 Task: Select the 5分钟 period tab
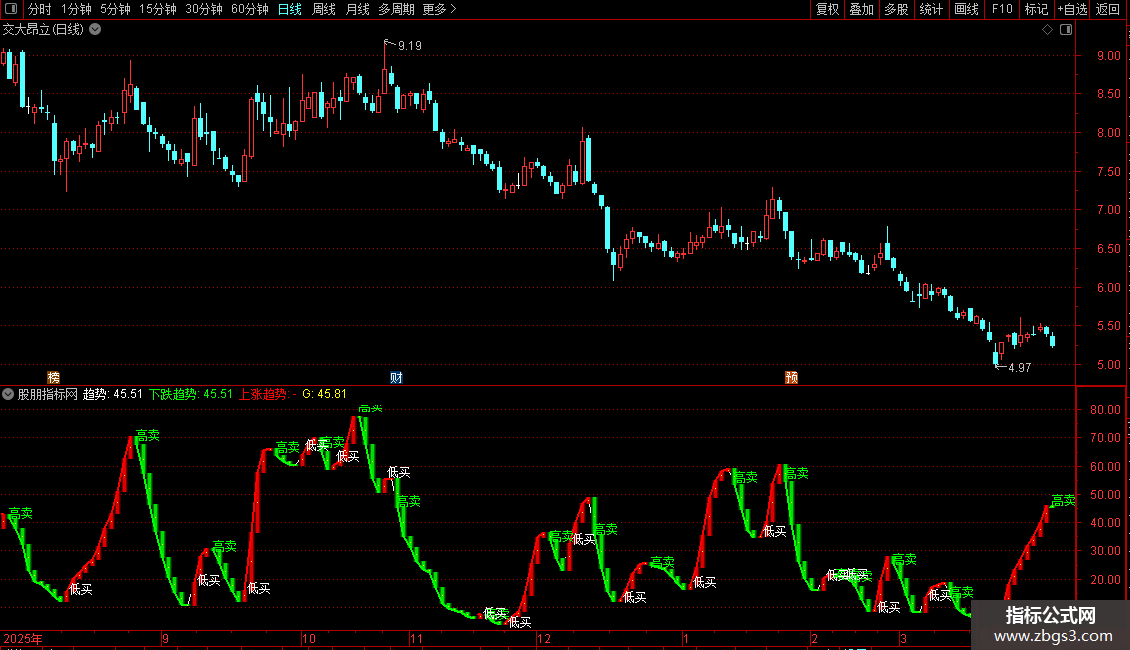(x=115, y=9)
